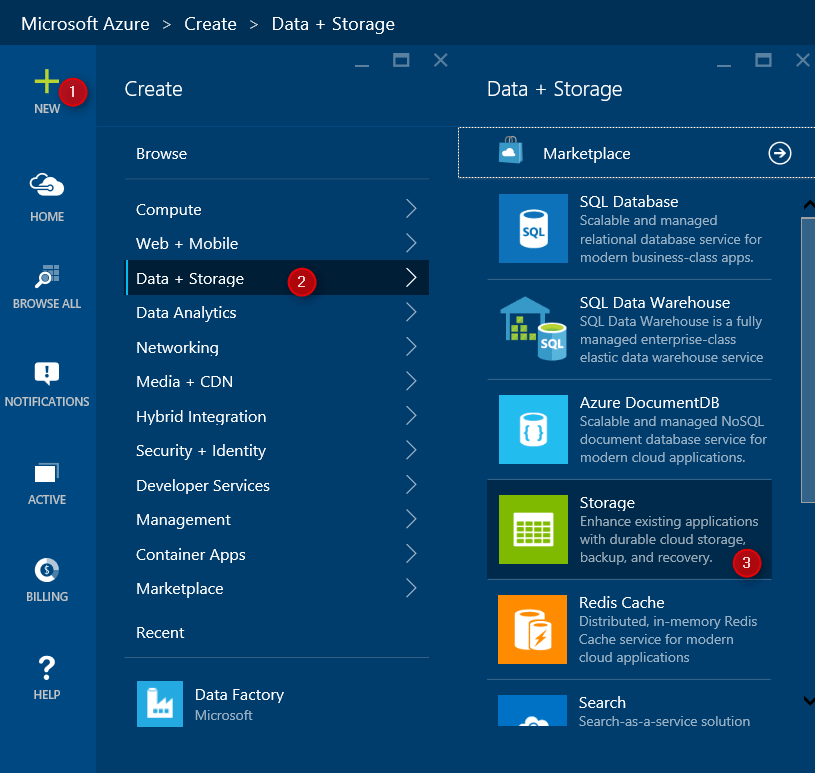Click the green plus NEW icon
The width and height of the screenshot is (815, 773).
[x=47, y=82]
